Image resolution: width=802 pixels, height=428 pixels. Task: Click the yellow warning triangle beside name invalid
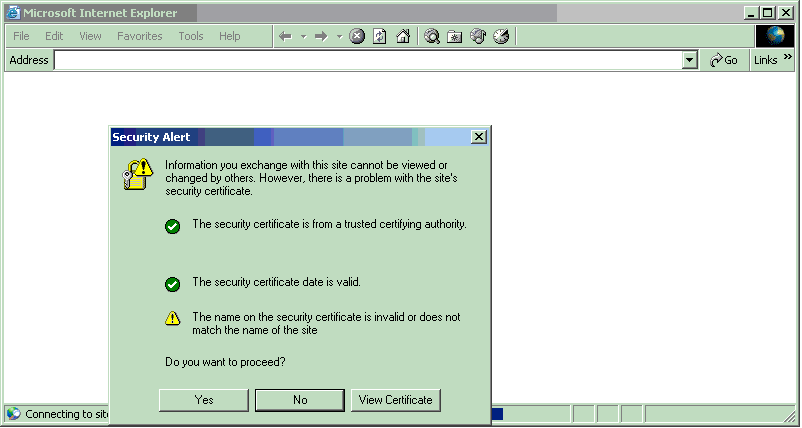pos(172,318)
